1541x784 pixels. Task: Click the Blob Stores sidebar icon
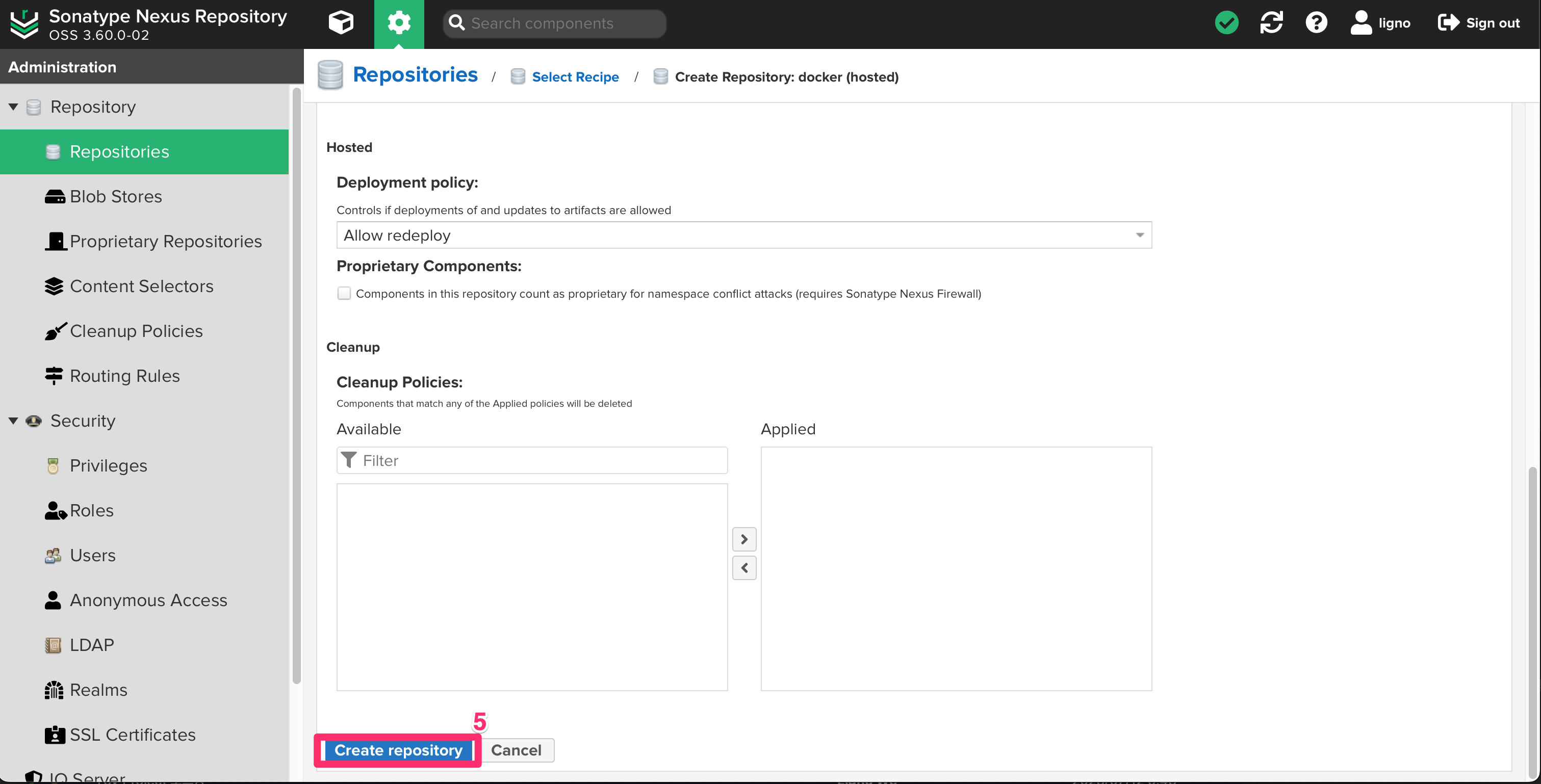coord(55,196)
